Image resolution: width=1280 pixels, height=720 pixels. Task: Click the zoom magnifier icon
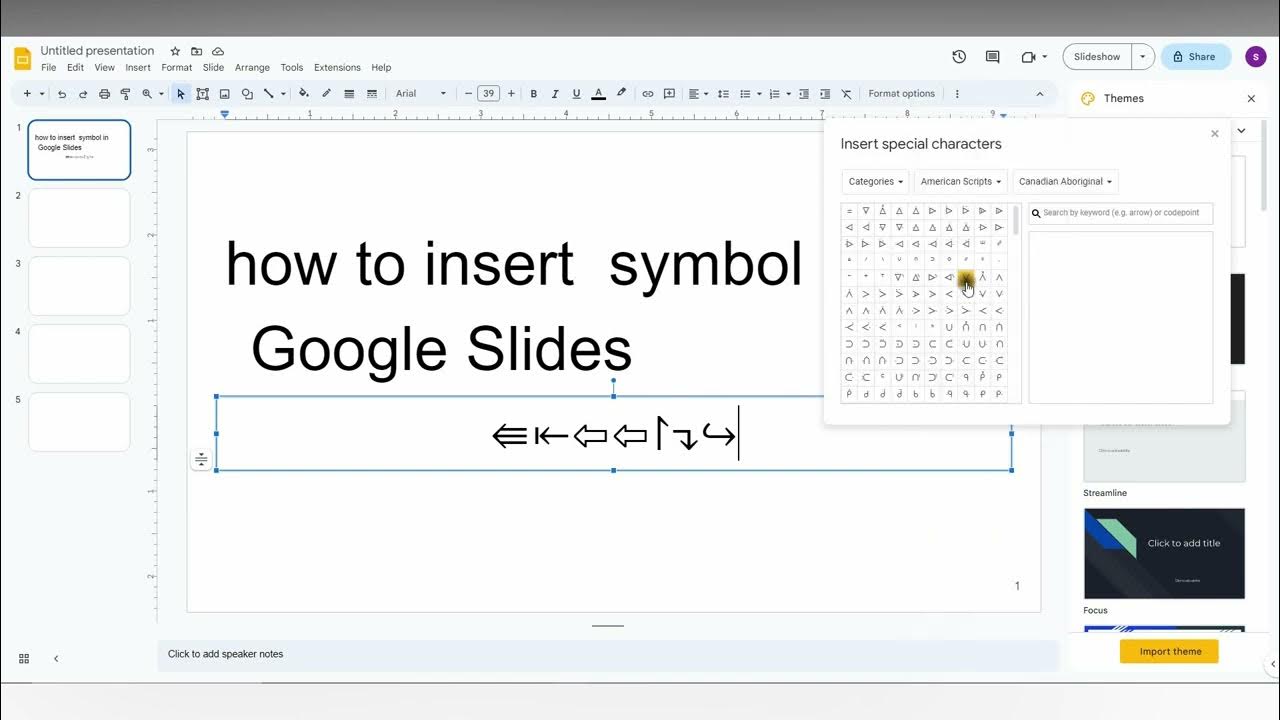pos(147,94)
